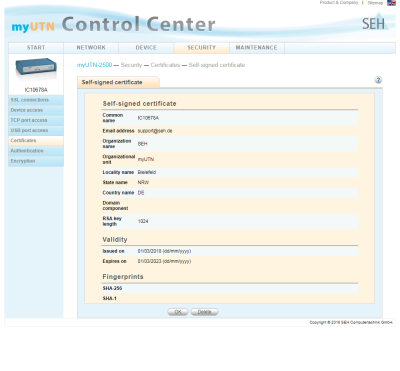Screen dimensions: 400x371
Task: Select SSL connections in the sidebar
Action: pyautogui.click(x=36, y=100)
